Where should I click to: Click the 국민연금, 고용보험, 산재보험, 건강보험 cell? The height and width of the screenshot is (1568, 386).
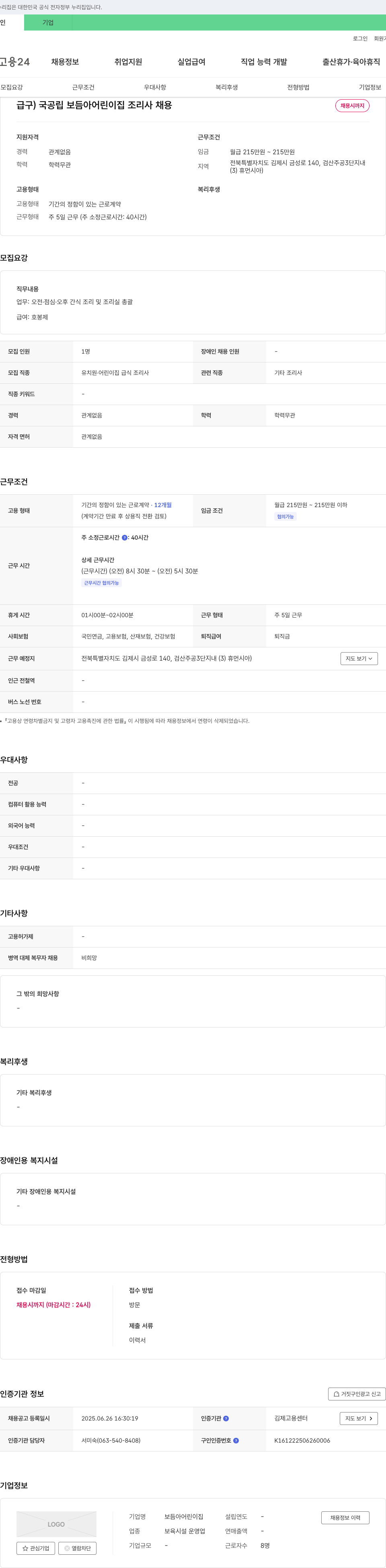128,636
